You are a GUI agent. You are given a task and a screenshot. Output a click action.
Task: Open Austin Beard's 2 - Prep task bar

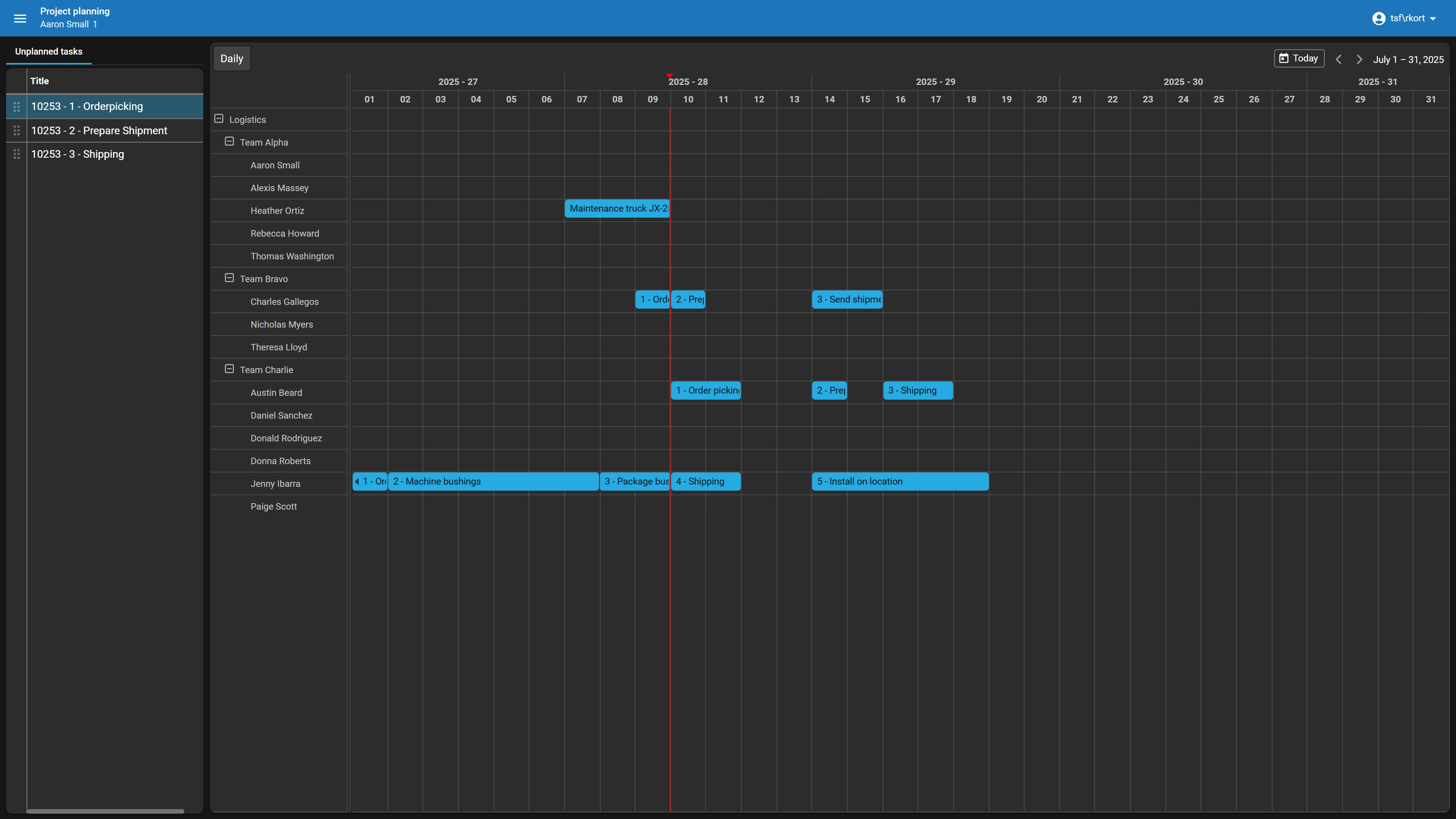pyautogui.click(x=829, y=391)
